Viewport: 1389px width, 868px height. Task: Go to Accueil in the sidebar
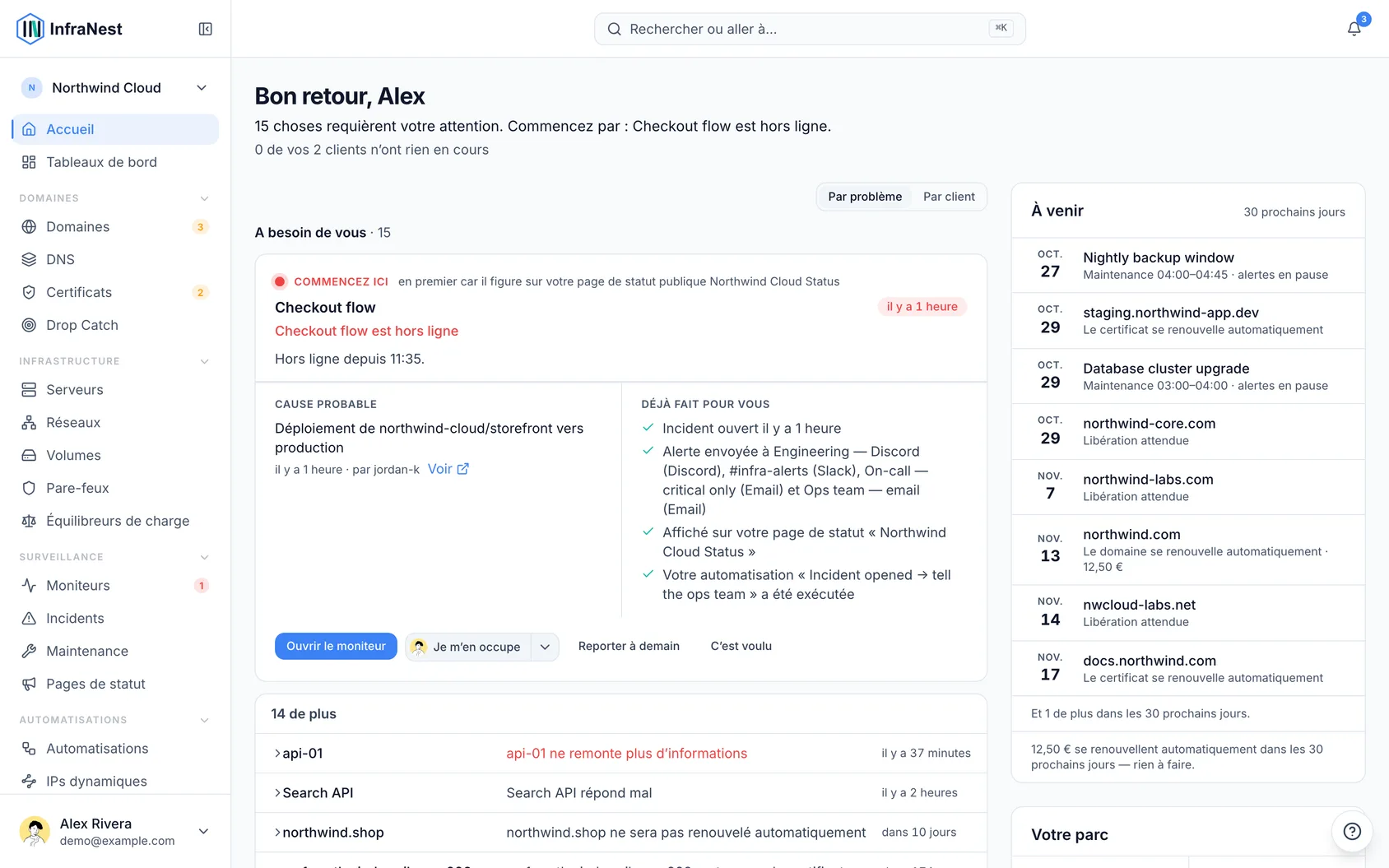(x=115, y=129)
